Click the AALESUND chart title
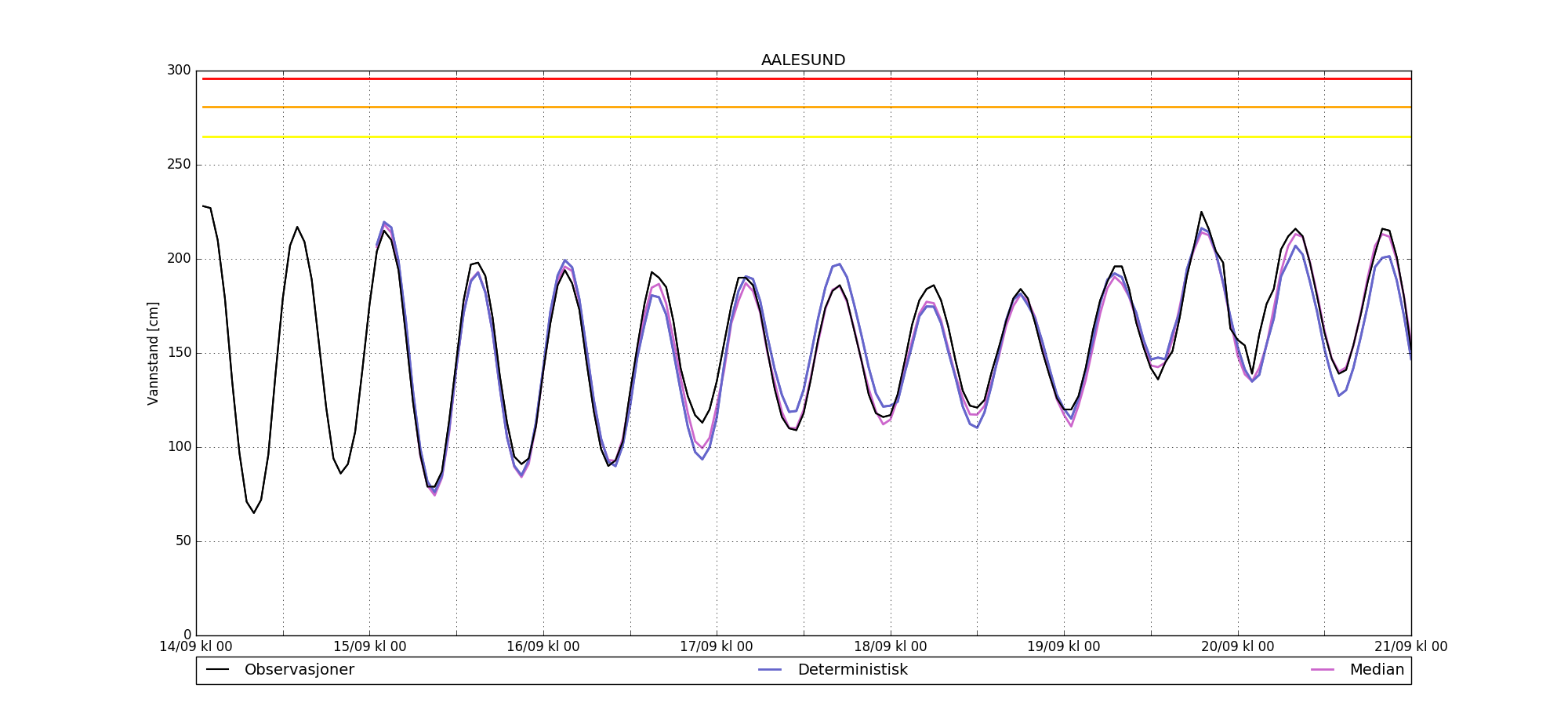This screenshot has height=706, width=1568. point(803,60)
